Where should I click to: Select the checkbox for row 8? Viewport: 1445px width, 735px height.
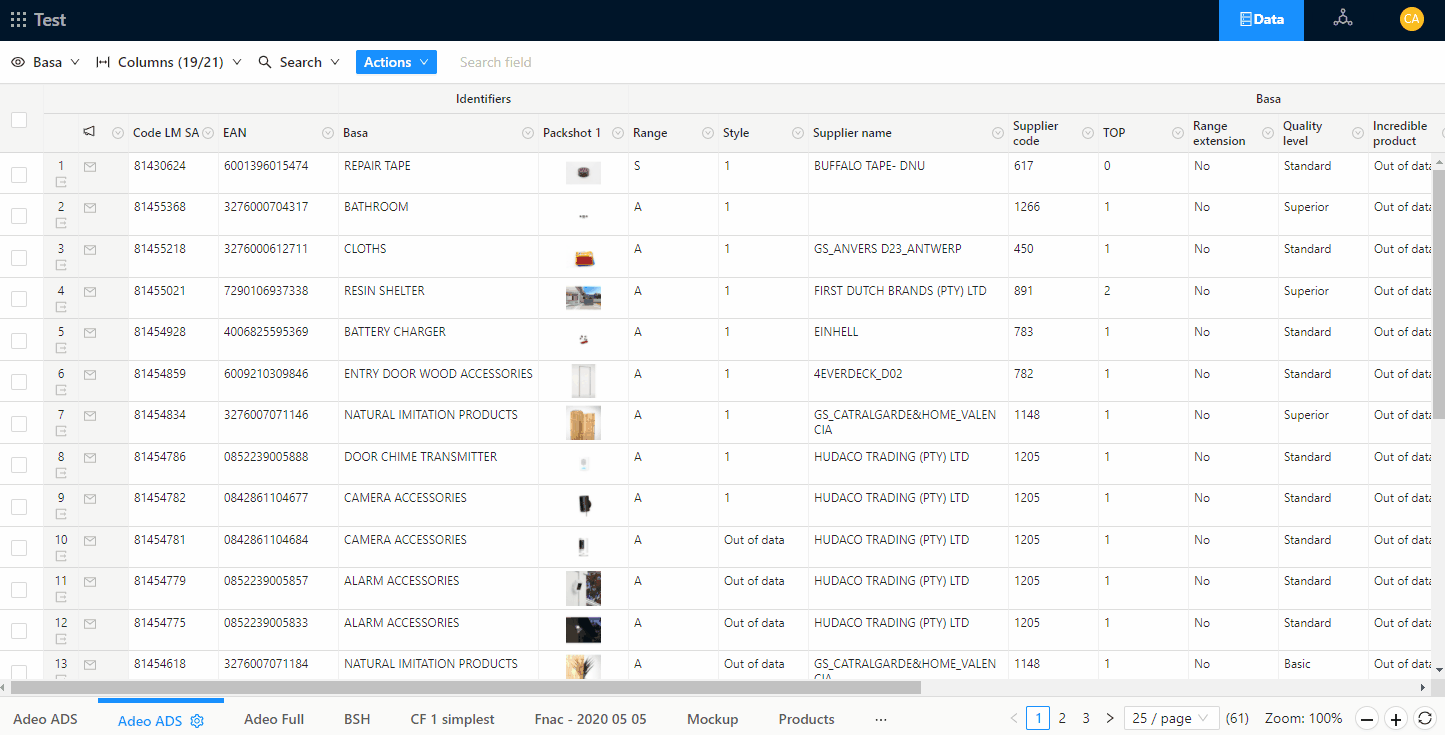tap(19, 465)
